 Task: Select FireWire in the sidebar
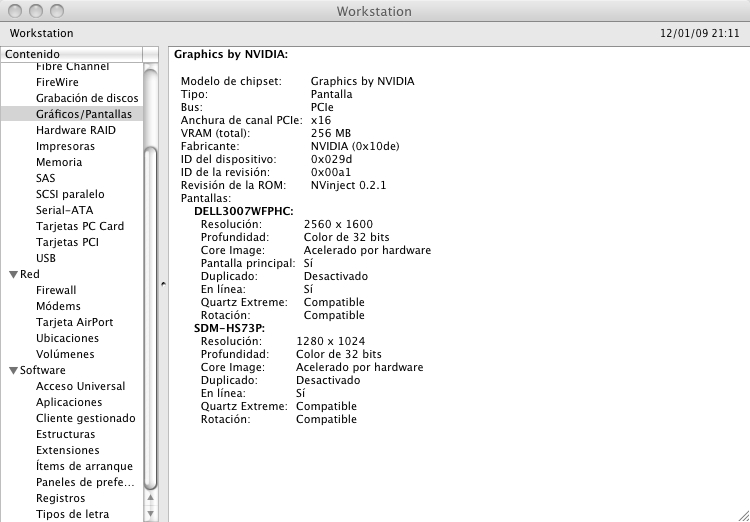tap(57, 82)
